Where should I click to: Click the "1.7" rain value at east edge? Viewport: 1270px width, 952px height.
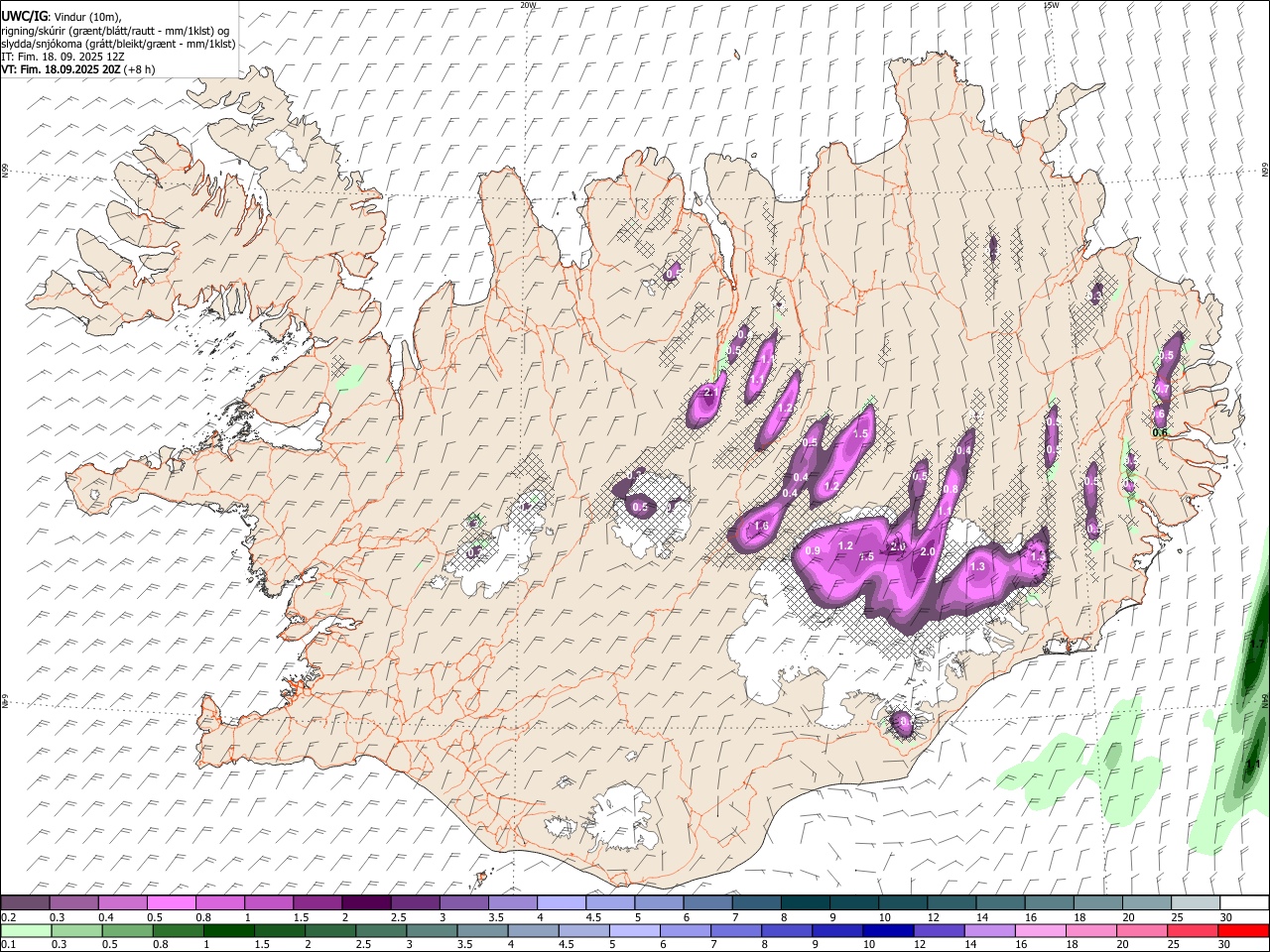click(1256, 644)
